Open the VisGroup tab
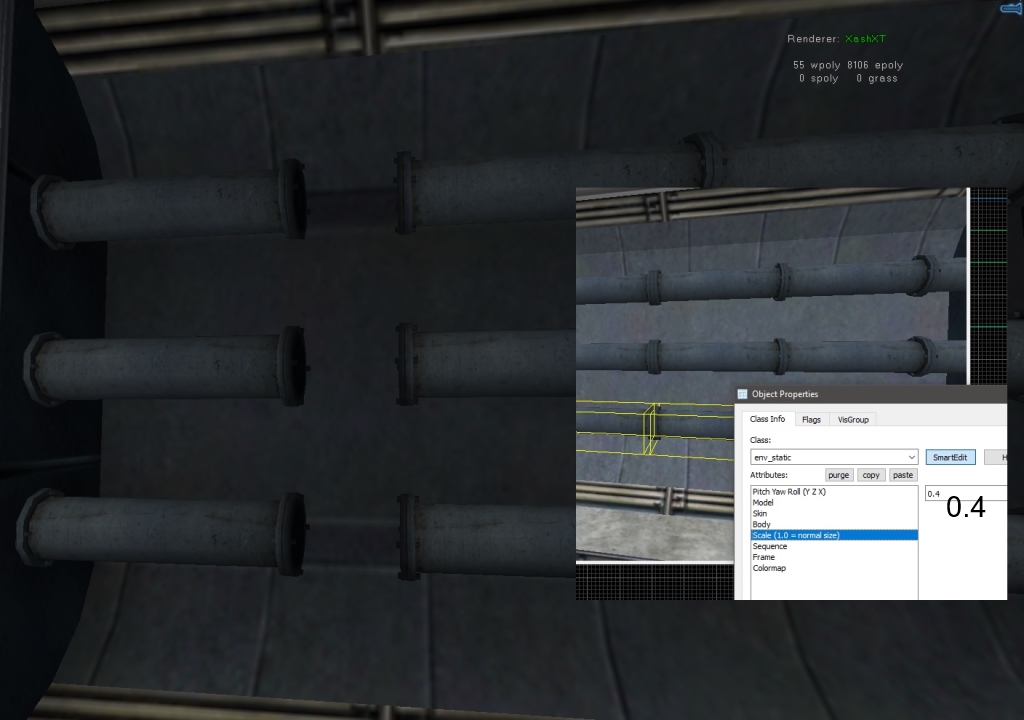 853,419
